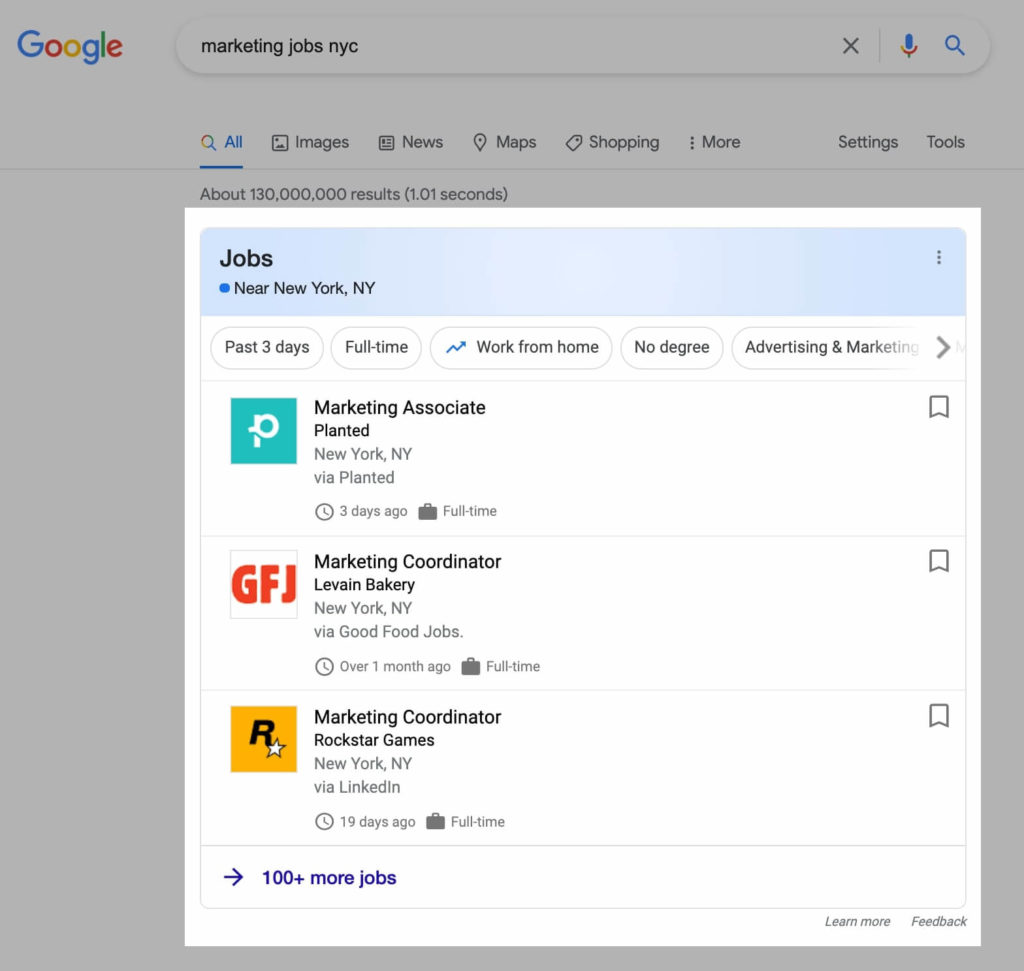Open the News tab
Viewport: 1024px width, 971px height.
pos(411,142)
